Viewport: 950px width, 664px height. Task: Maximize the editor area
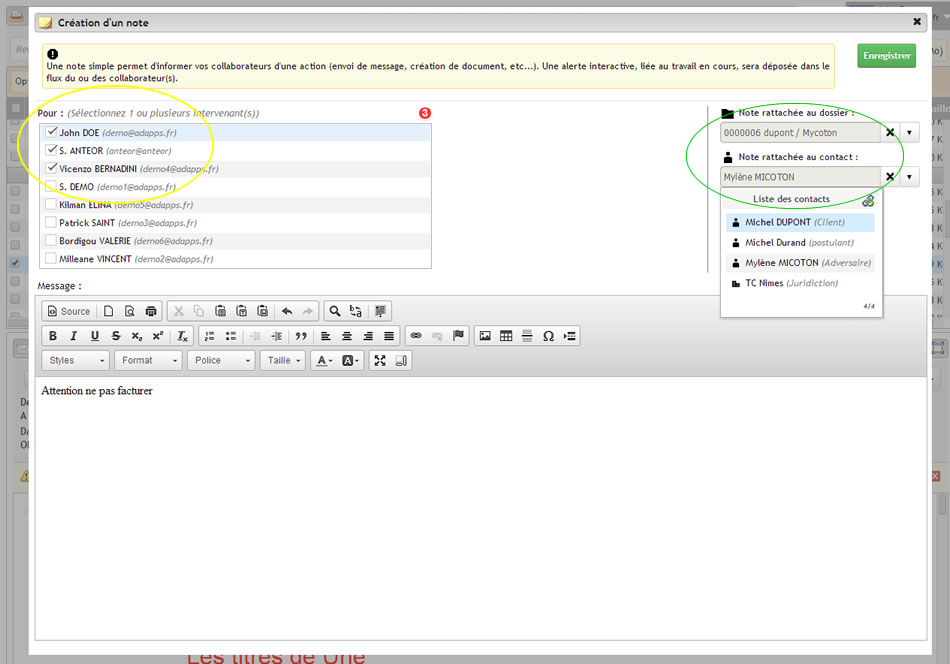coord(379,361)
